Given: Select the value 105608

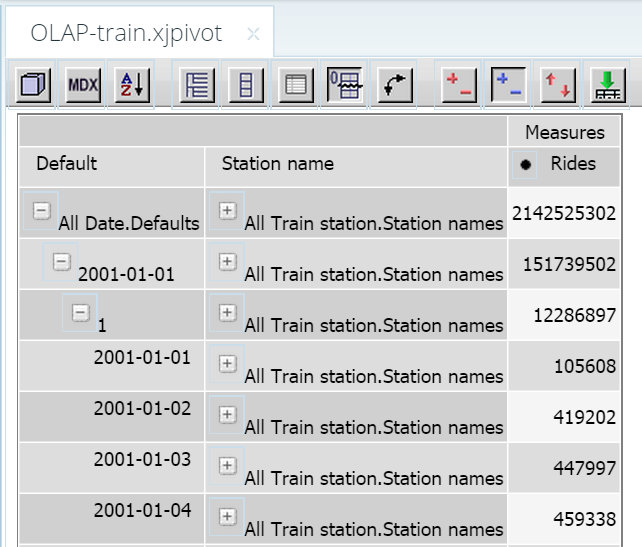Looking at the screenshot, I should 585,366.
